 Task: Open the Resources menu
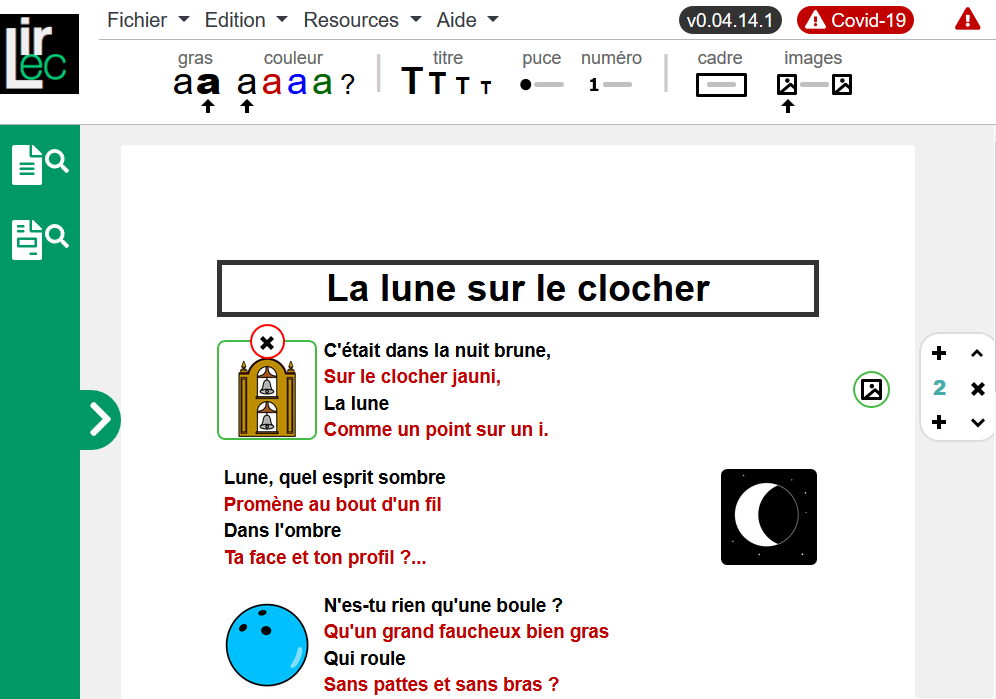(362, 20)
